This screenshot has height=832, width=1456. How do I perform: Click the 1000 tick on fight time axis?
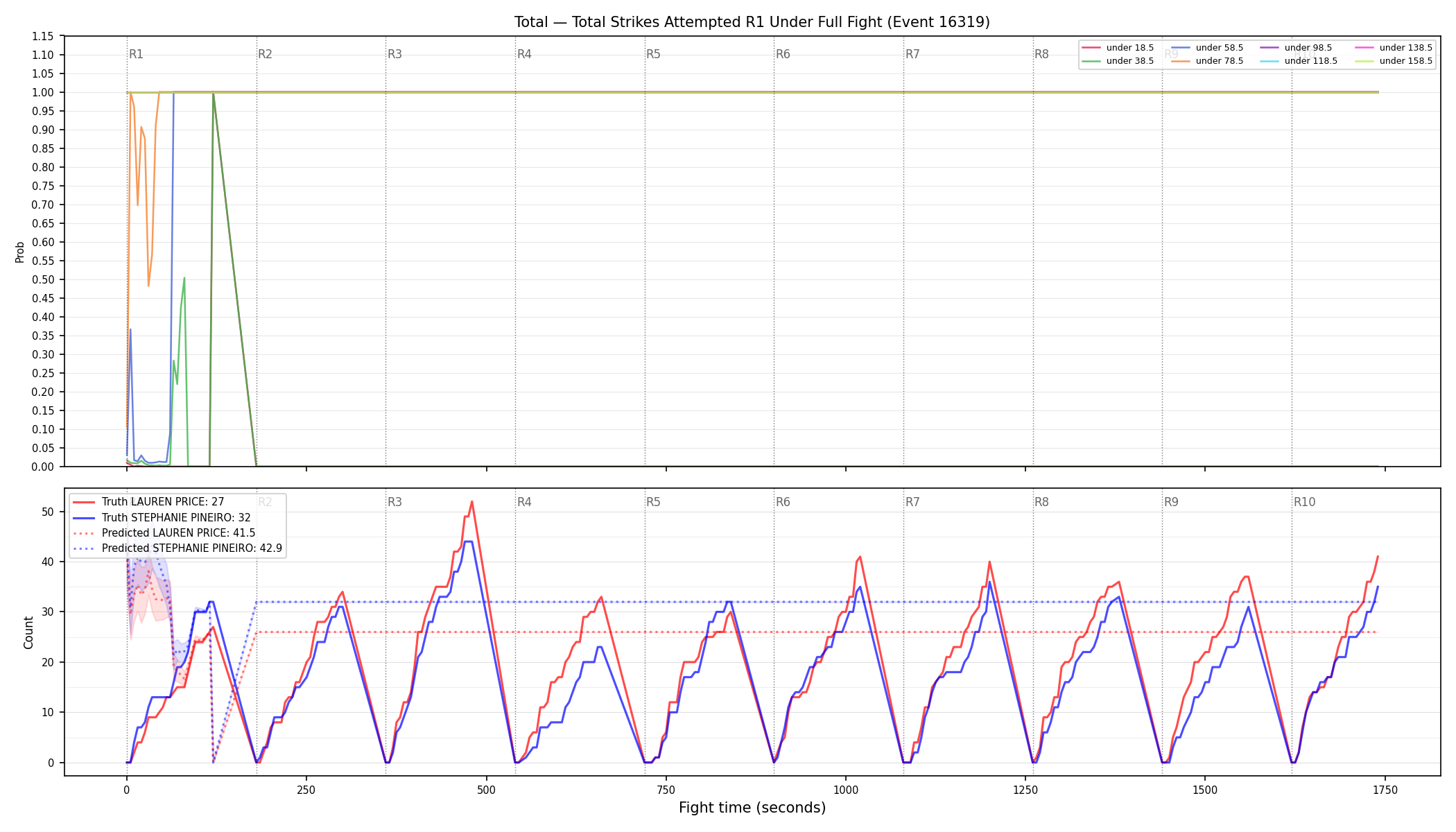click(x=845, y=790)
